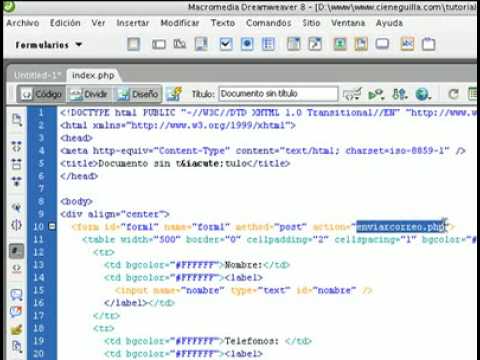This screenshot has width=480, height=360.
Task: Toggle Highlight Invalid Code button
Action: [17, 269]
